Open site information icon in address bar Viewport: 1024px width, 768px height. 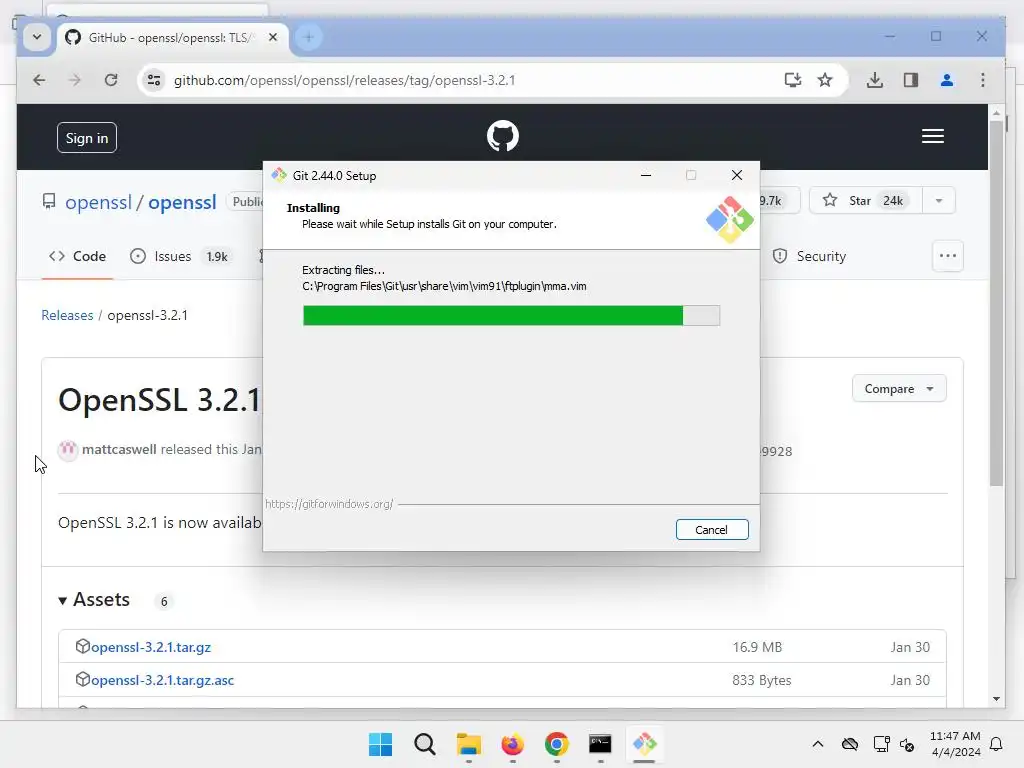point(154,80)
